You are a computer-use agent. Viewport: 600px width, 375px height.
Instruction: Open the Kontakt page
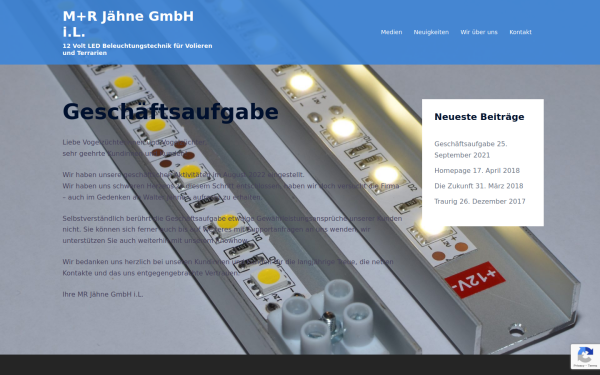click(520, 32)
